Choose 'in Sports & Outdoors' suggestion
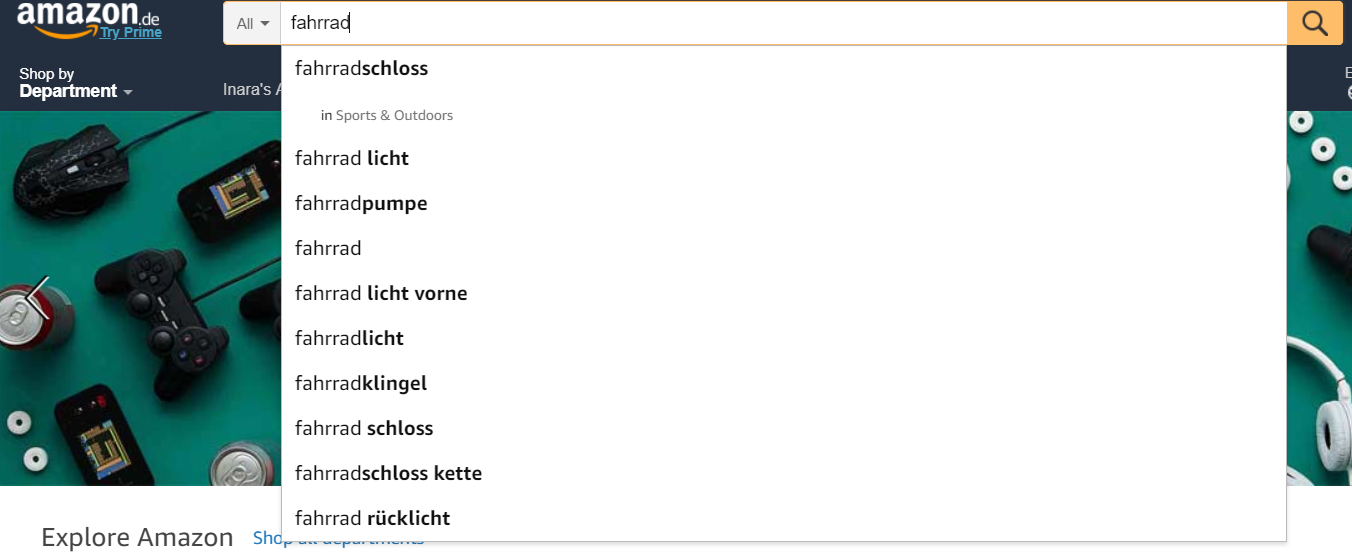The image size is (1352, 557). click(387, 115)
